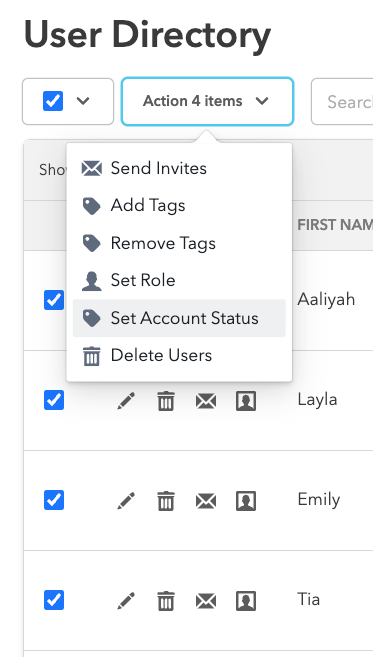Send invite email to Layla
The image size is (373, 657).
206,401
